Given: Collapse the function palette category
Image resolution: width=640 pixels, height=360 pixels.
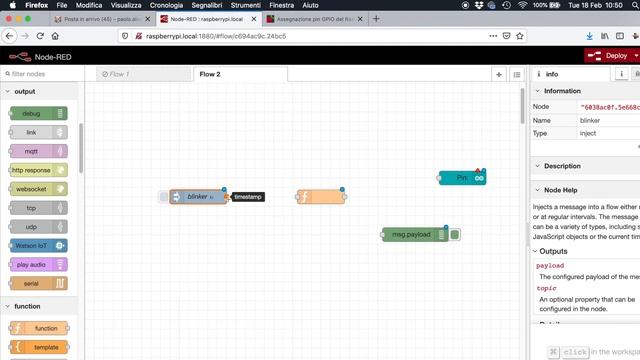Looking at the screenshot, I should tap(39, 306).
